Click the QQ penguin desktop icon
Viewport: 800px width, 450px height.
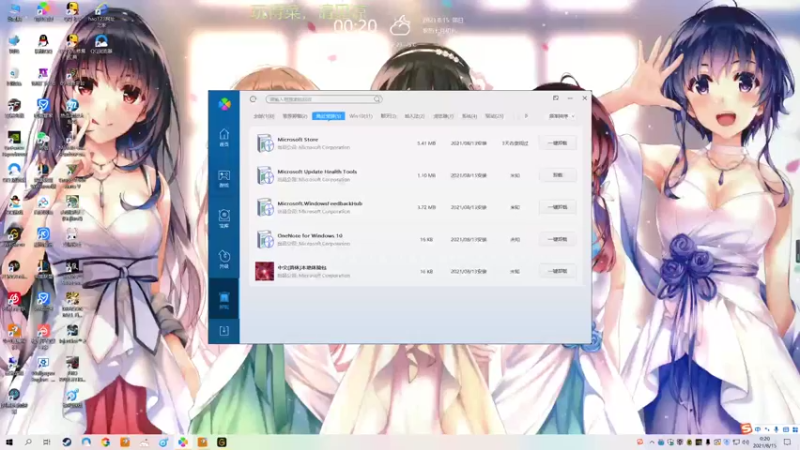43,42
